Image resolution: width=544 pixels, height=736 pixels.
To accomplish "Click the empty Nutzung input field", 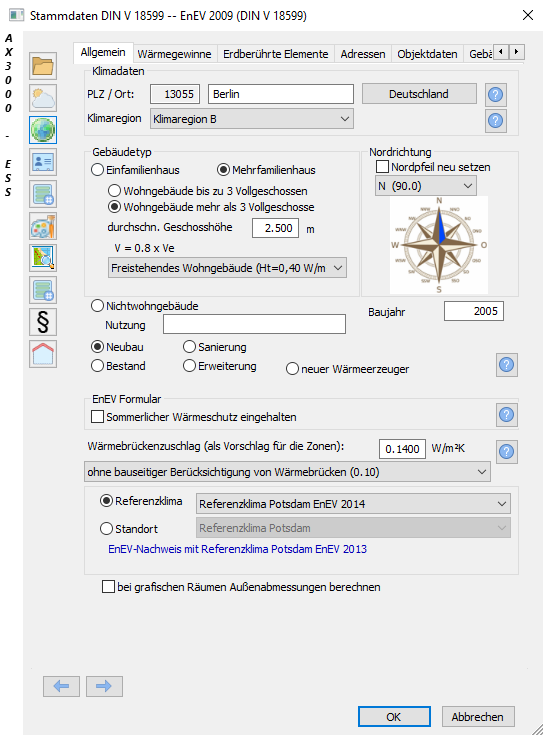I will pos(254,324).
